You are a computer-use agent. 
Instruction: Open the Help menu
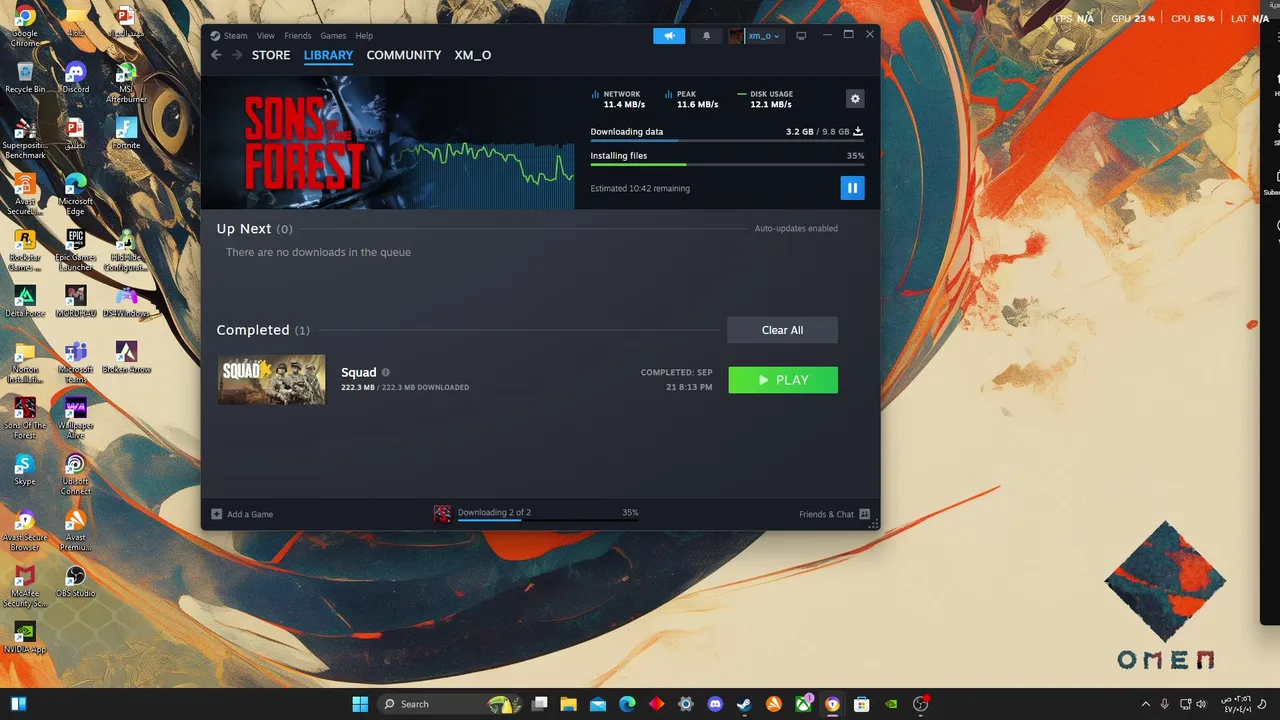click(x=364, y=36)
